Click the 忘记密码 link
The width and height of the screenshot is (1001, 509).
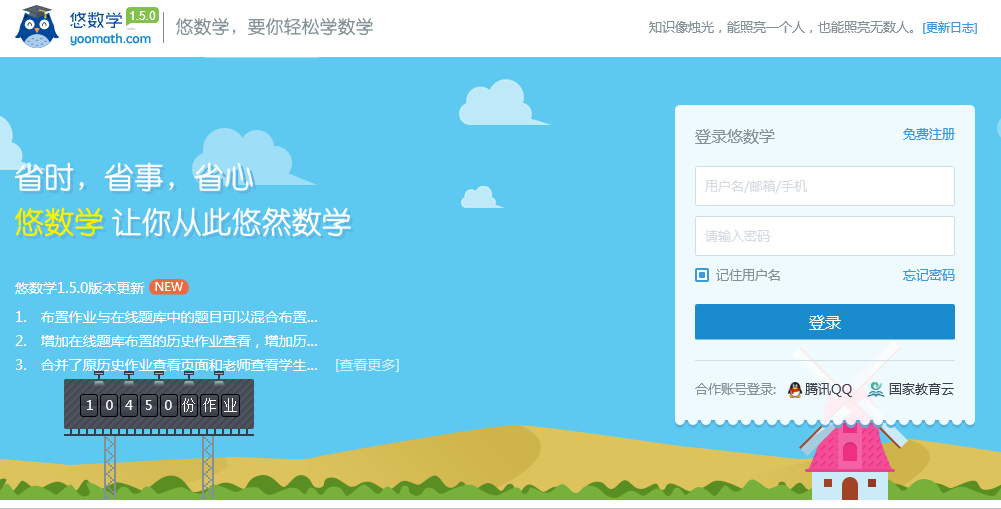coord(928,275)
